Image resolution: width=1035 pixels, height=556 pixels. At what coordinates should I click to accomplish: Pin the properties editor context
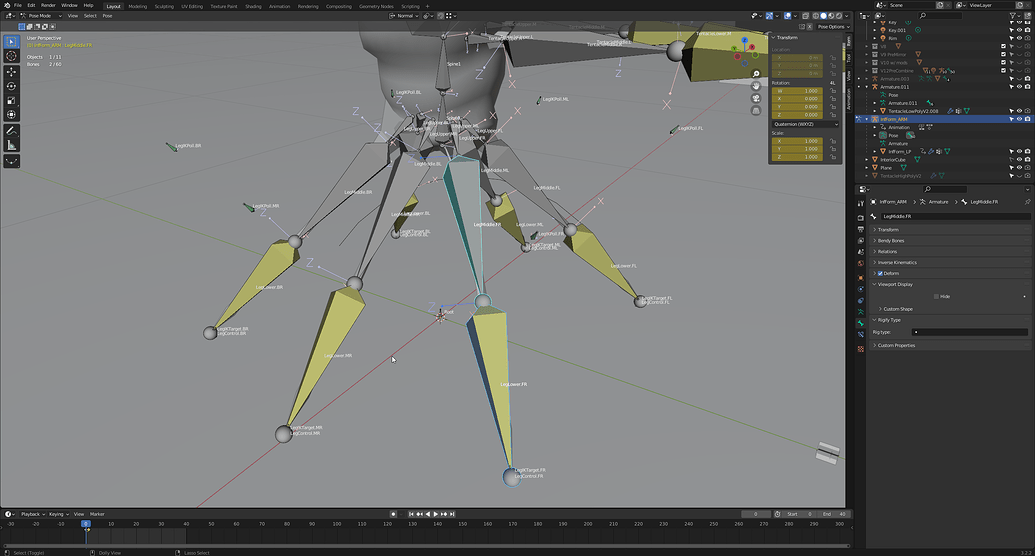pyautogui.click(x=1027, y=202)
